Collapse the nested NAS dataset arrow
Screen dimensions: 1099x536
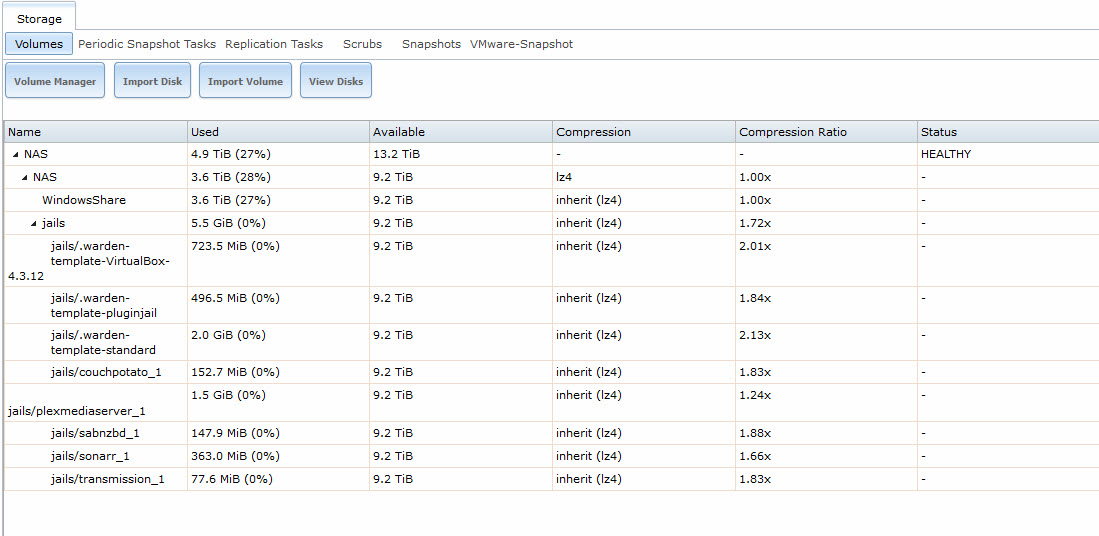pos(25,177)
